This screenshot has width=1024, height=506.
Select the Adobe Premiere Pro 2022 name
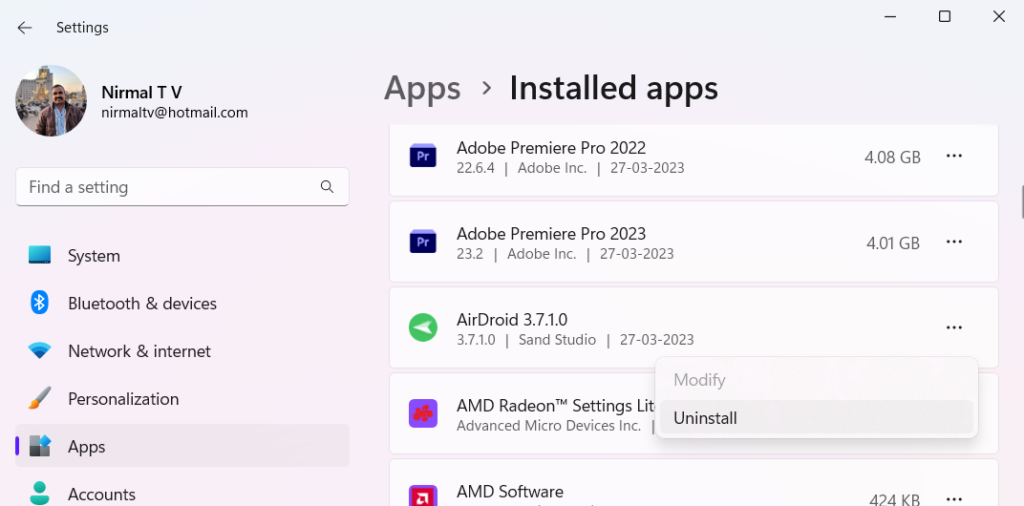pos(551,148)
